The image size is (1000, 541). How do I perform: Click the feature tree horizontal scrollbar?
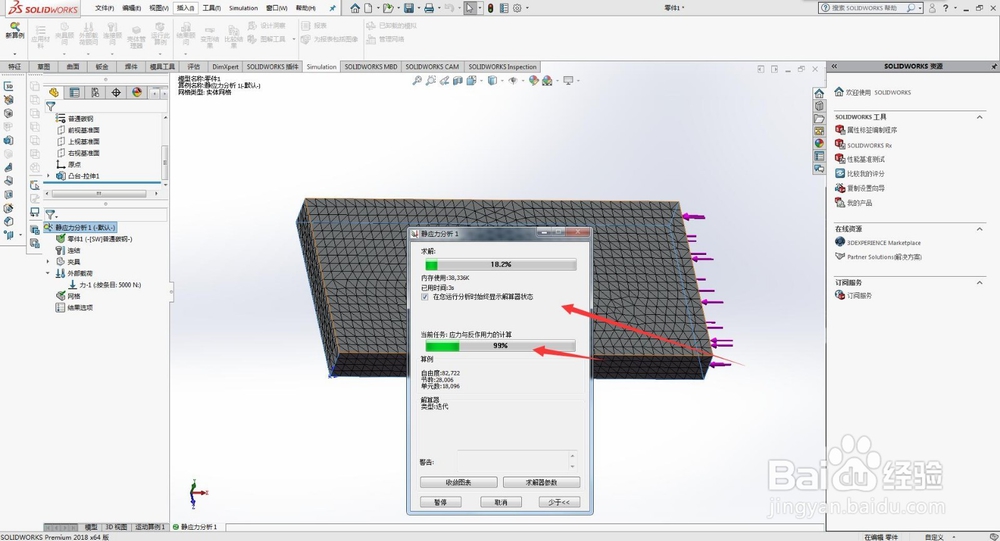(x=99, y=193)
